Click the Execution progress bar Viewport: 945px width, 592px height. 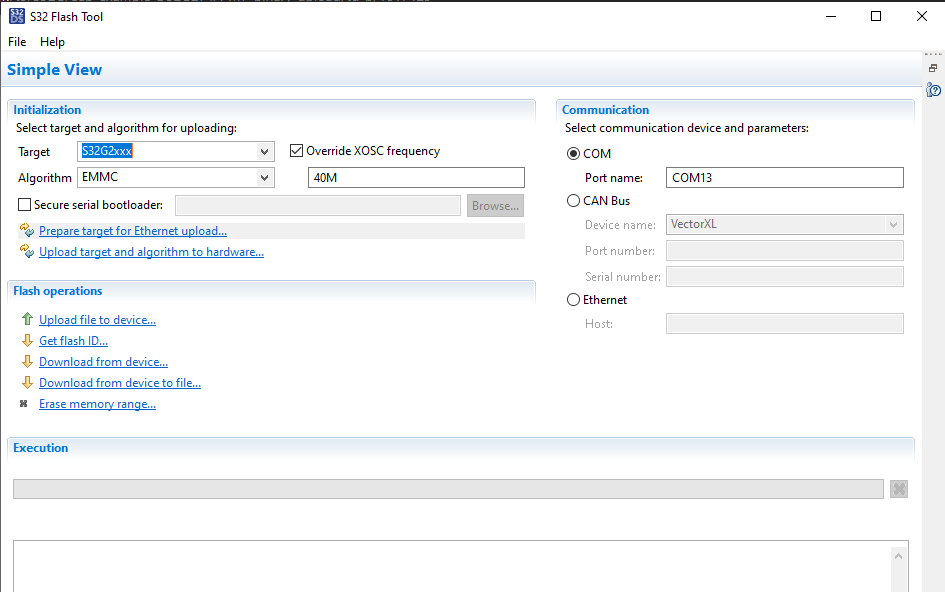[x=447, y=488]
